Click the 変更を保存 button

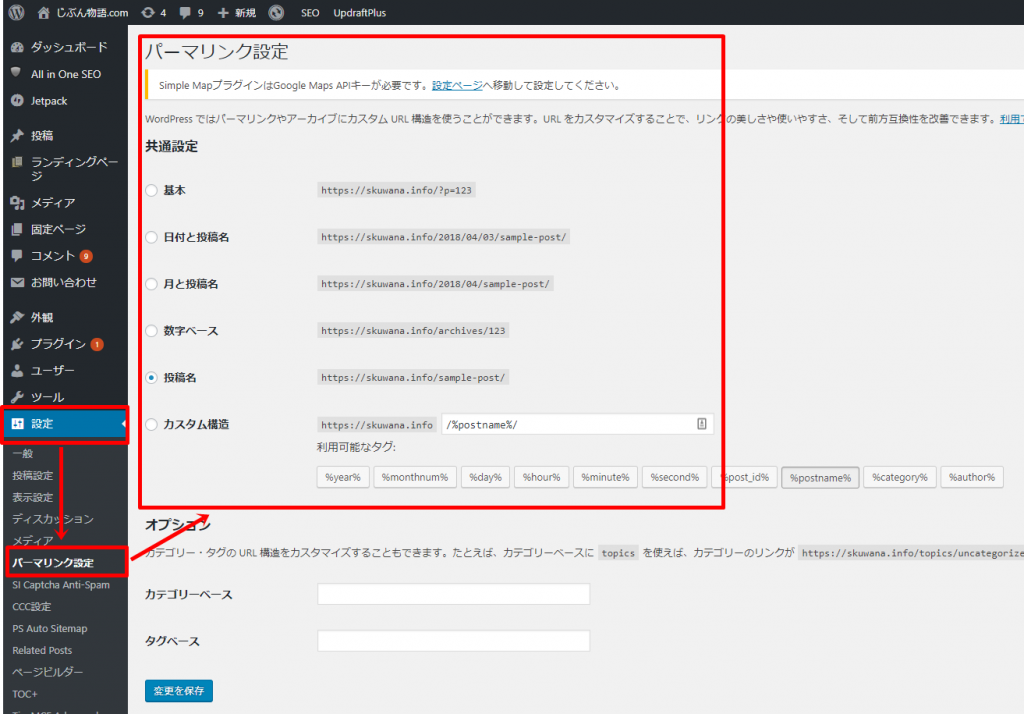tap(179, 690)
